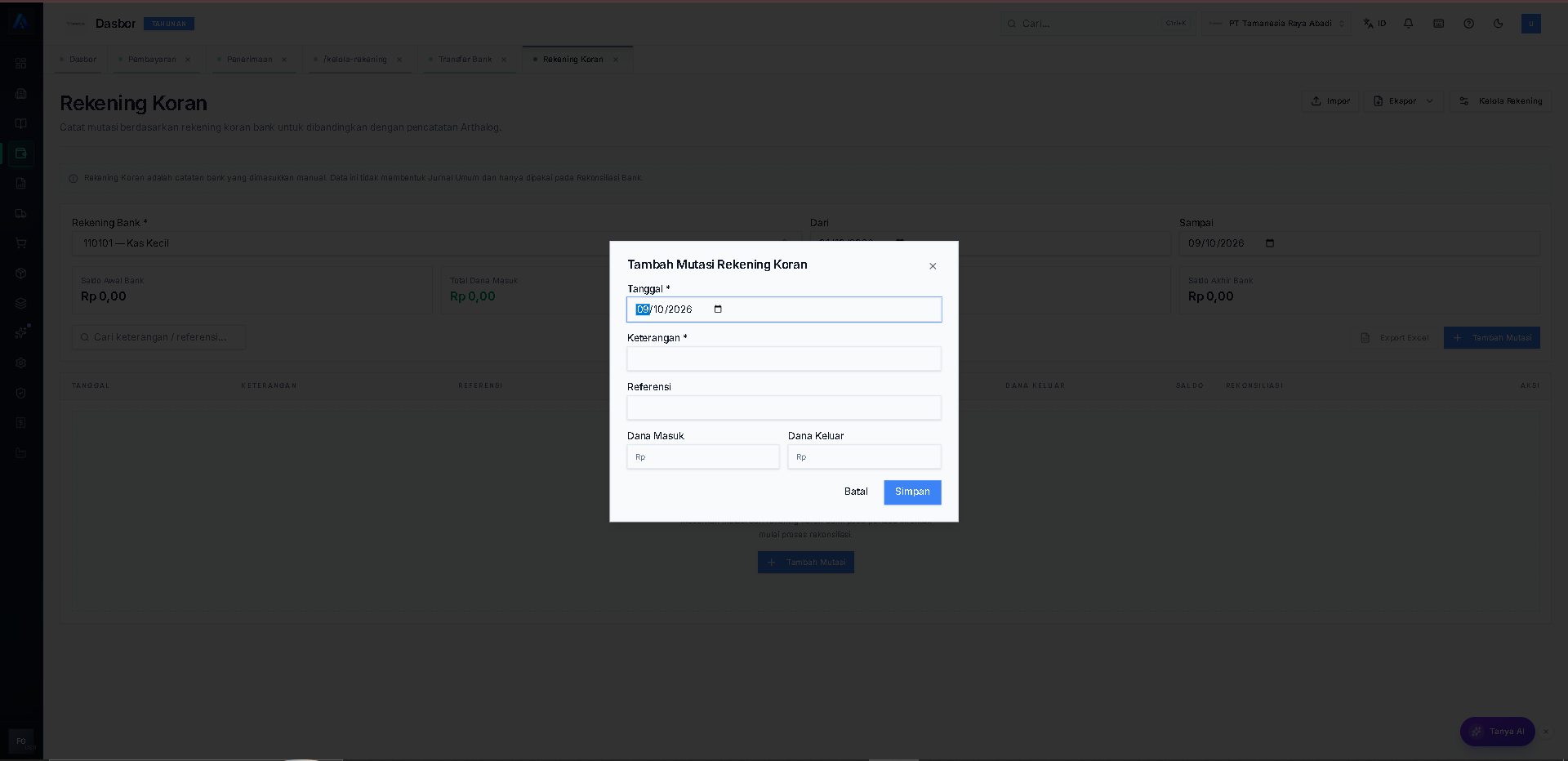Open Kelola Rekening

(x=1501, y=101)
